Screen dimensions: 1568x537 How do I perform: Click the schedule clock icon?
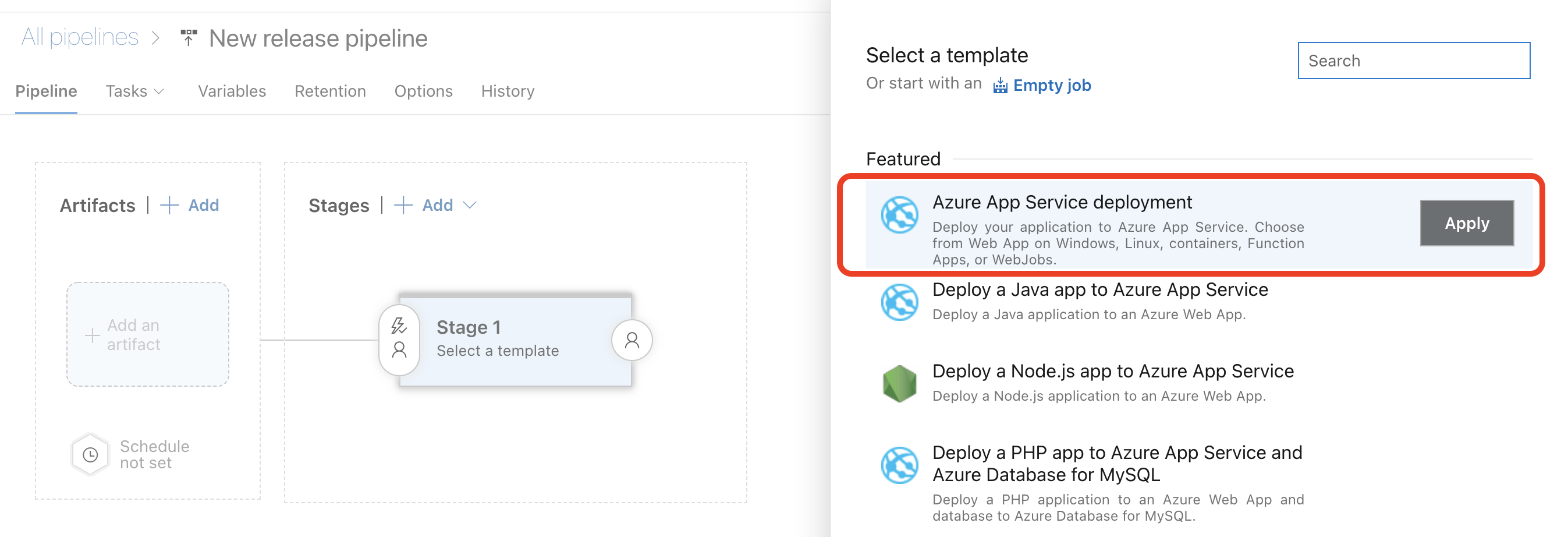click(90, 454)
